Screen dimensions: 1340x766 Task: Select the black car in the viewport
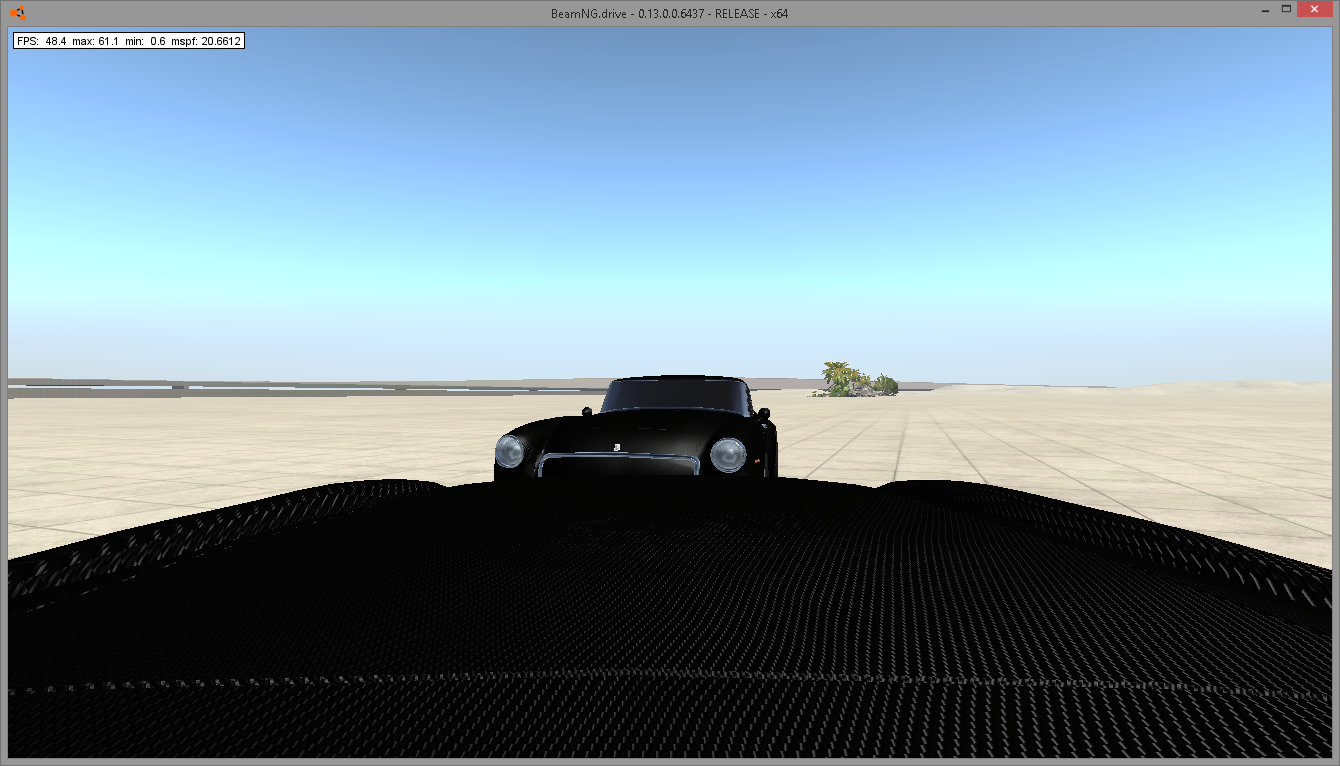[636, 427]
